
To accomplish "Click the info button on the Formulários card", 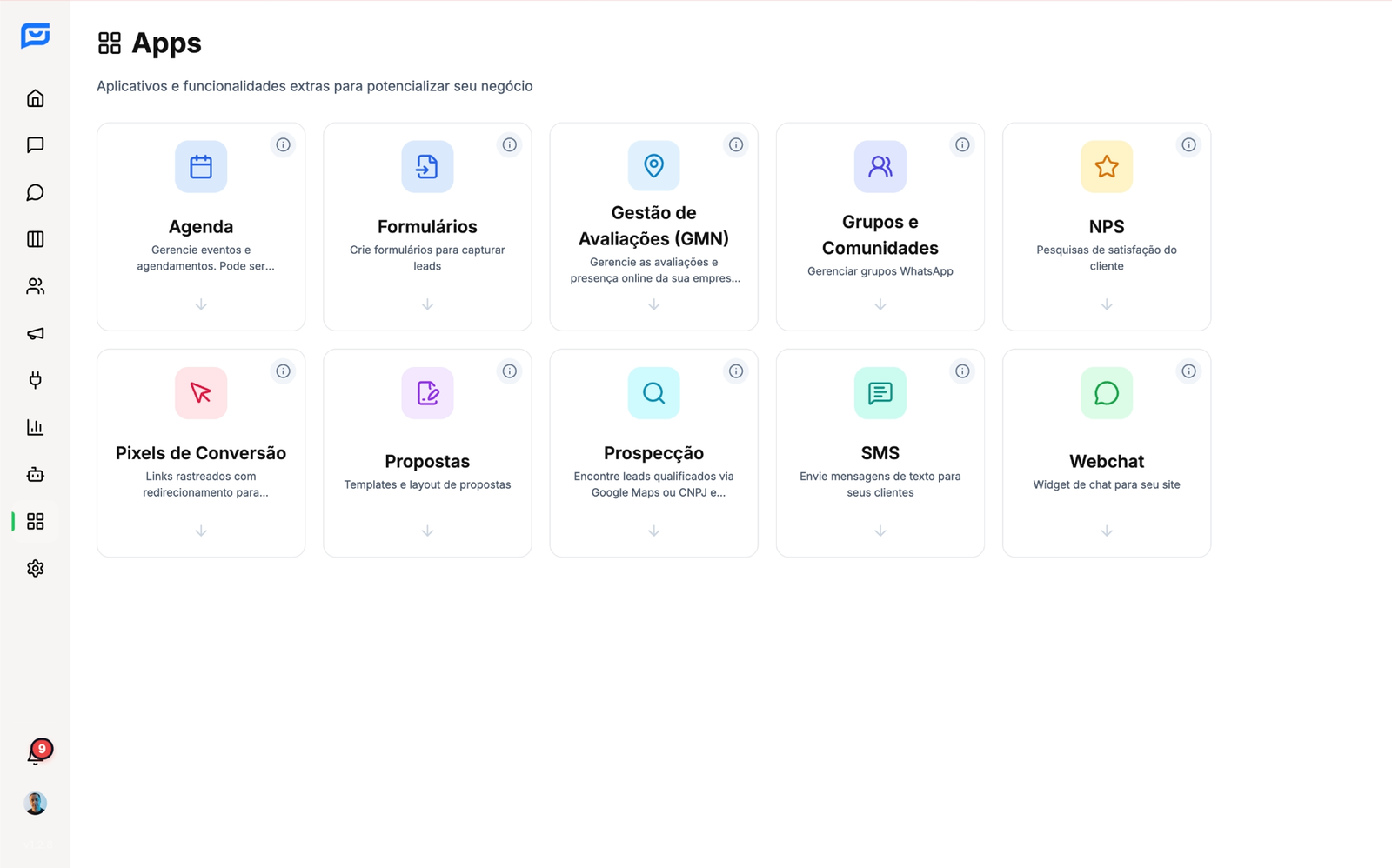I will pos(510,144).
